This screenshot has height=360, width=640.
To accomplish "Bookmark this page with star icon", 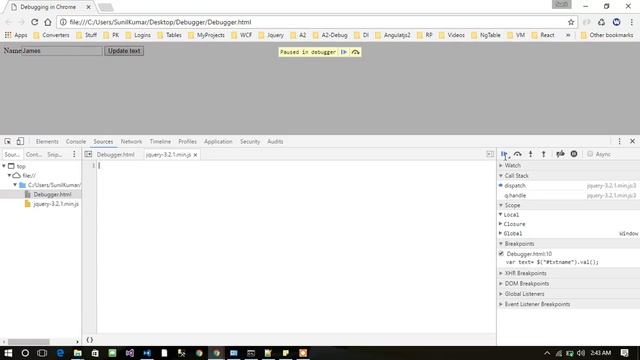I will [571, 22].
